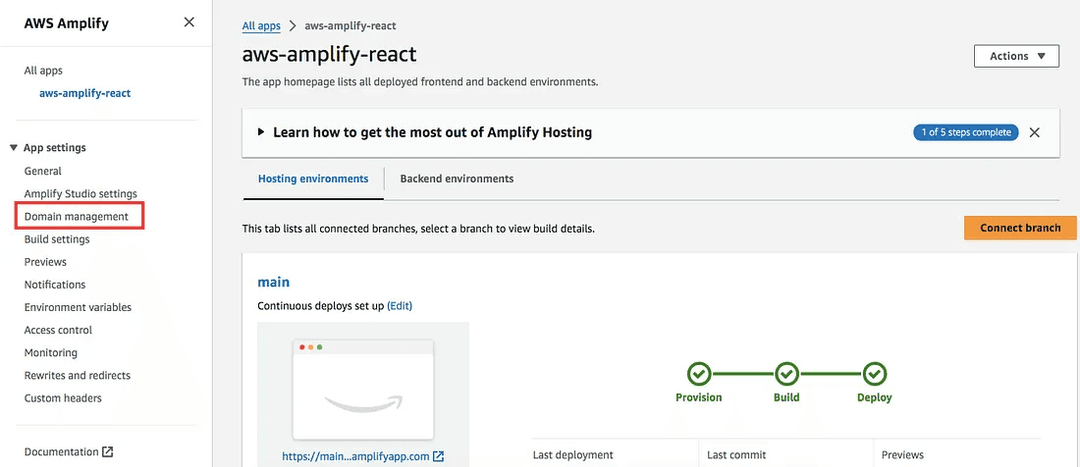Open Previews in sidebar

[x=45, y=262]
